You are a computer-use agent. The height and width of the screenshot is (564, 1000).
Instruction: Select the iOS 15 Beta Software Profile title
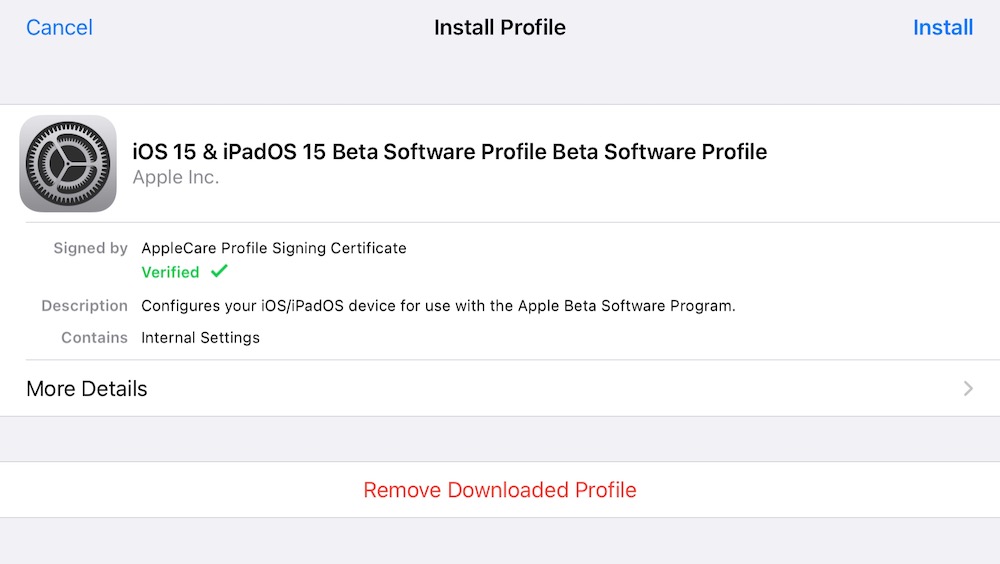tap(450, 152)
